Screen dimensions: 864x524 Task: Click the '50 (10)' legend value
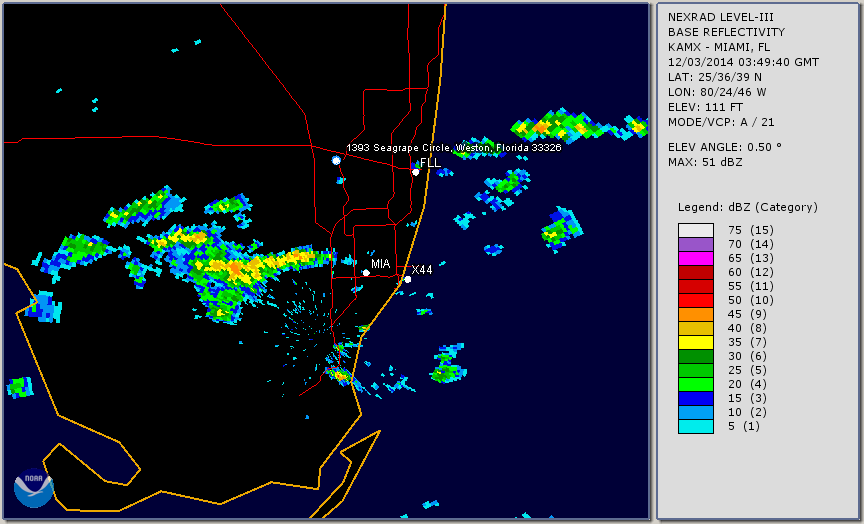[750, 300]
